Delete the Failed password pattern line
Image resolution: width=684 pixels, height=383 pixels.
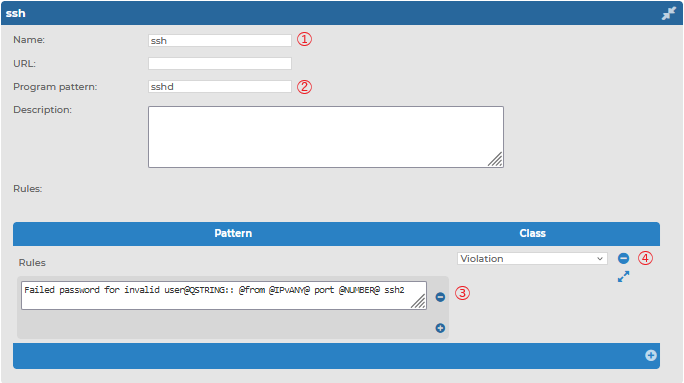[440, 297]
